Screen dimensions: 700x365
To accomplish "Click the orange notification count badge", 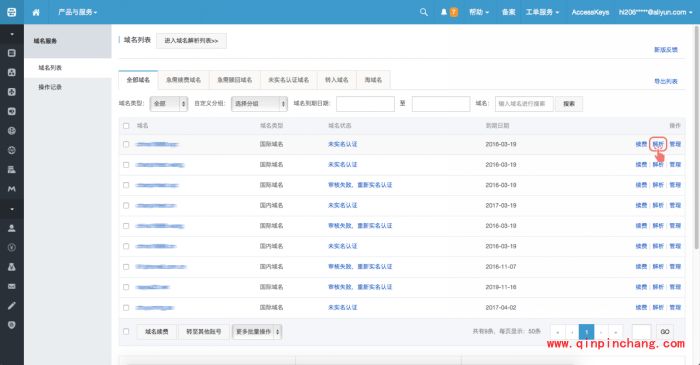I will tap(454, 12).
